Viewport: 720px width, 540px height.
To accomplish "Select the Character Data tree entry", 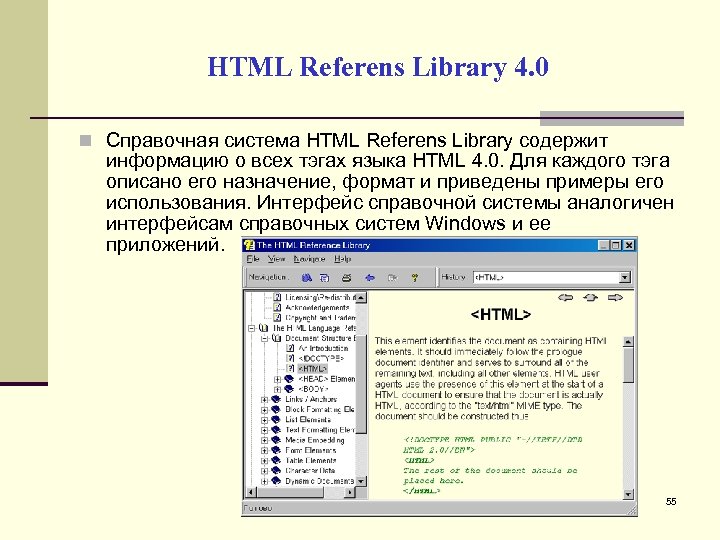I will pyautogui.click(x=310, y=470).
